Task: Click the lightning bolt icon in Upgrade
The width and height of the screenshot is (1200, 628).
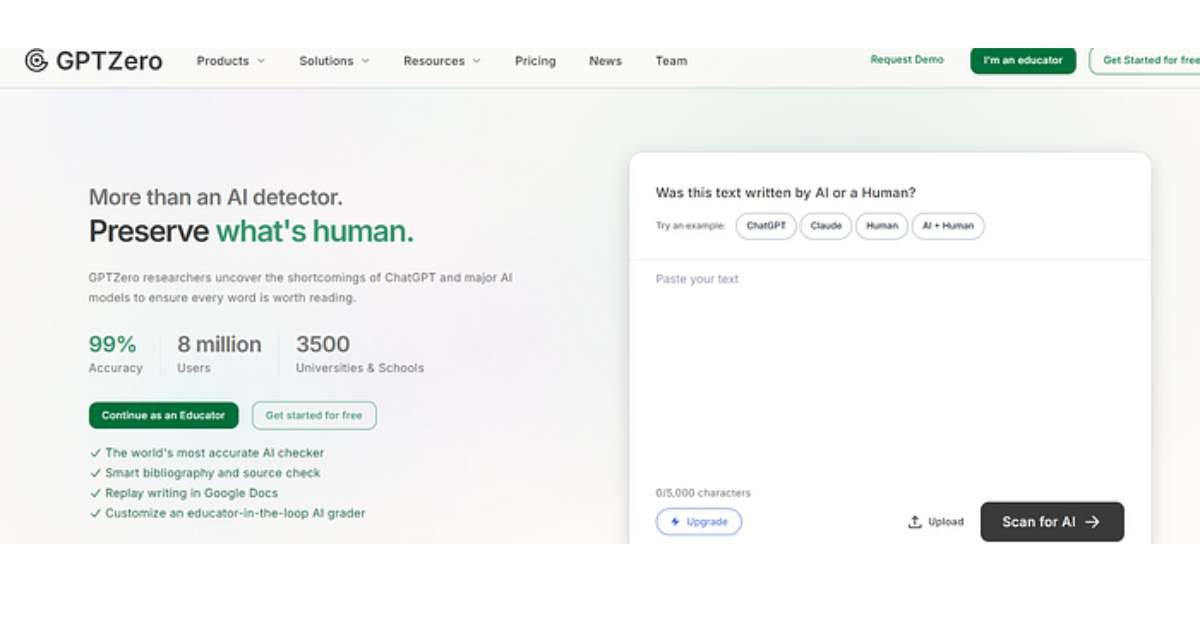Action: (x=675, y=522)
